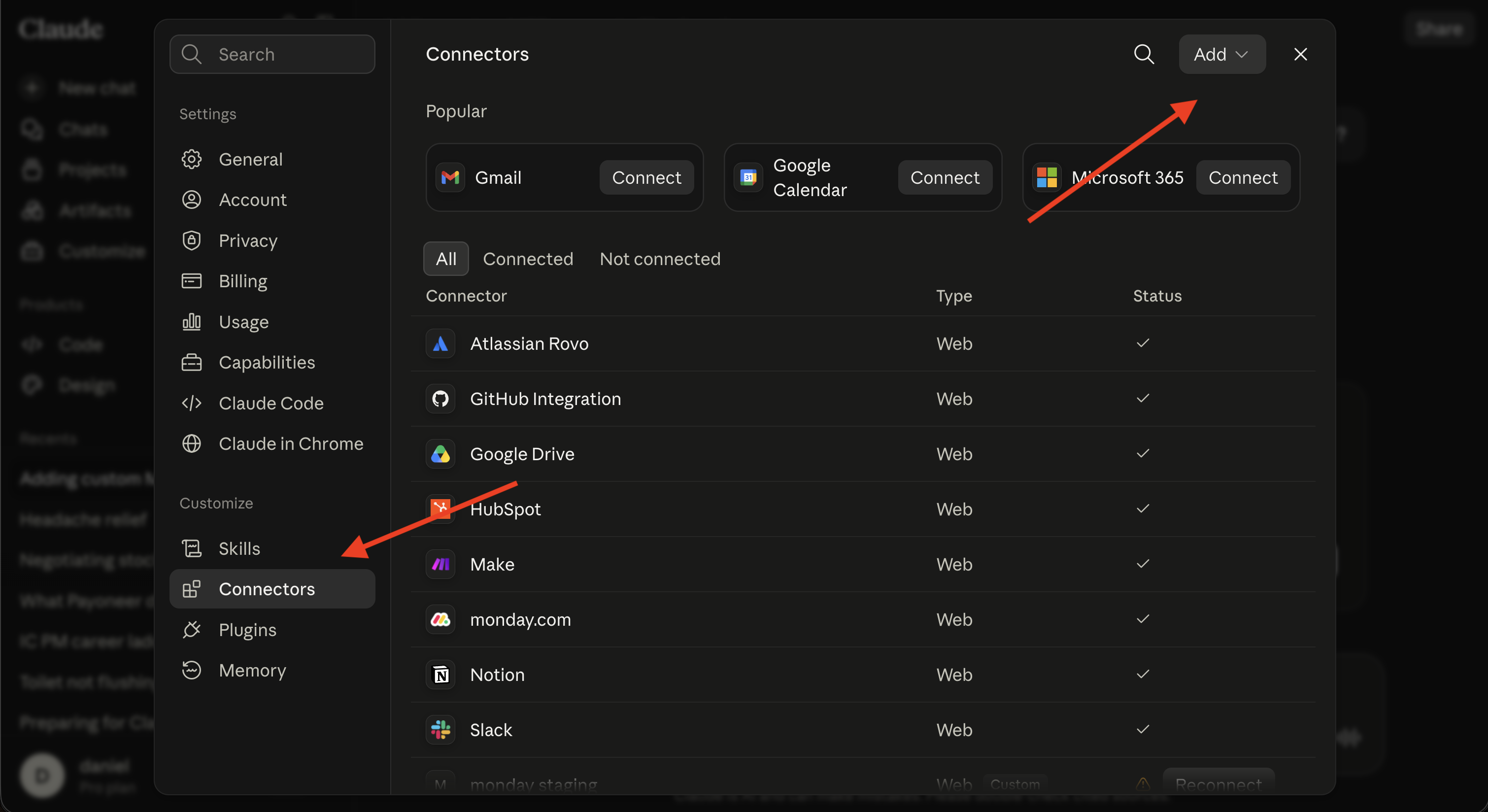Select the Claude in Chrome globe icon
This screenshot has width=1488, height=812.
[x=191, y=443]
